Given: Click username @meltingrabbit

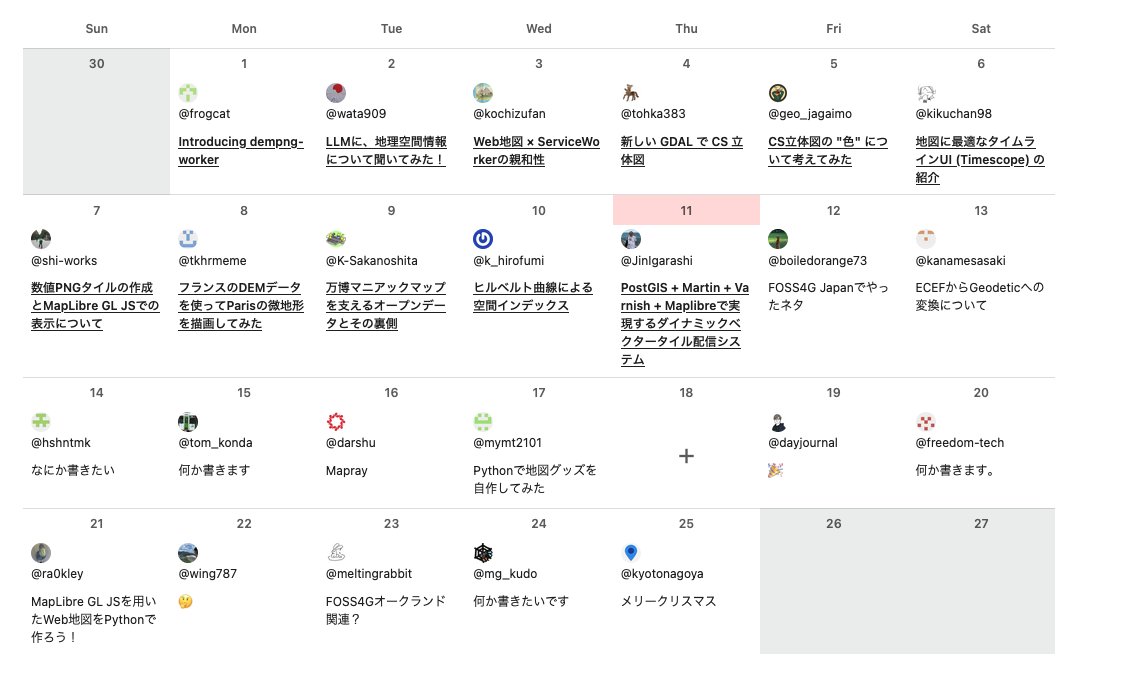Looking at the screenshot, I should pyautogui.click(x=369, y=574).
